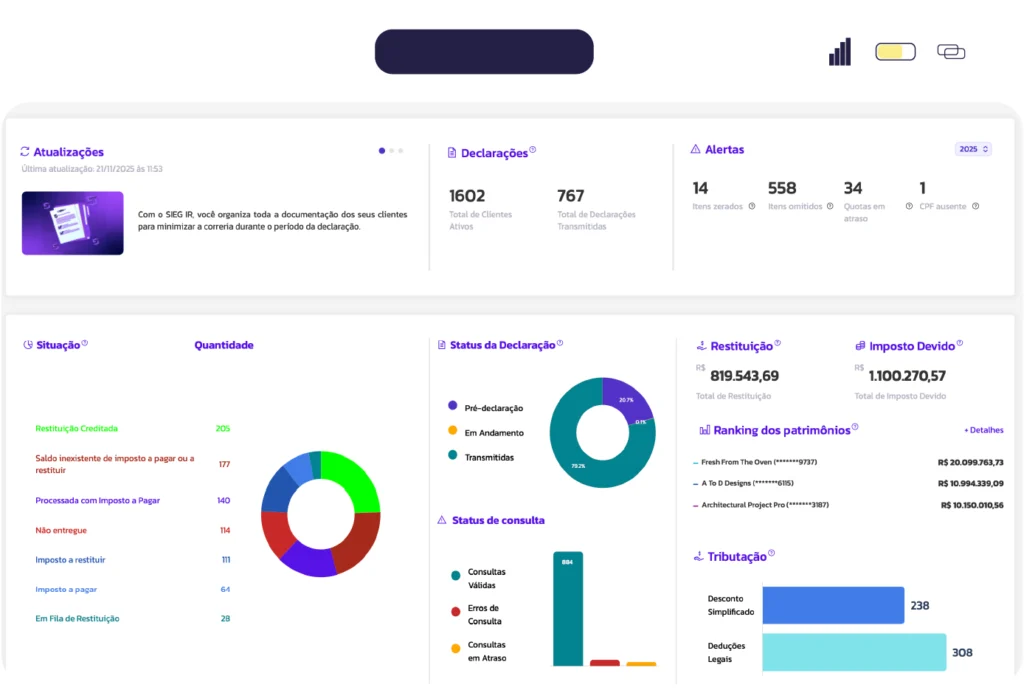Click the bar chart icon at top
The width and height of the screenshot is (1024, 690).
(x=840, y=52)
